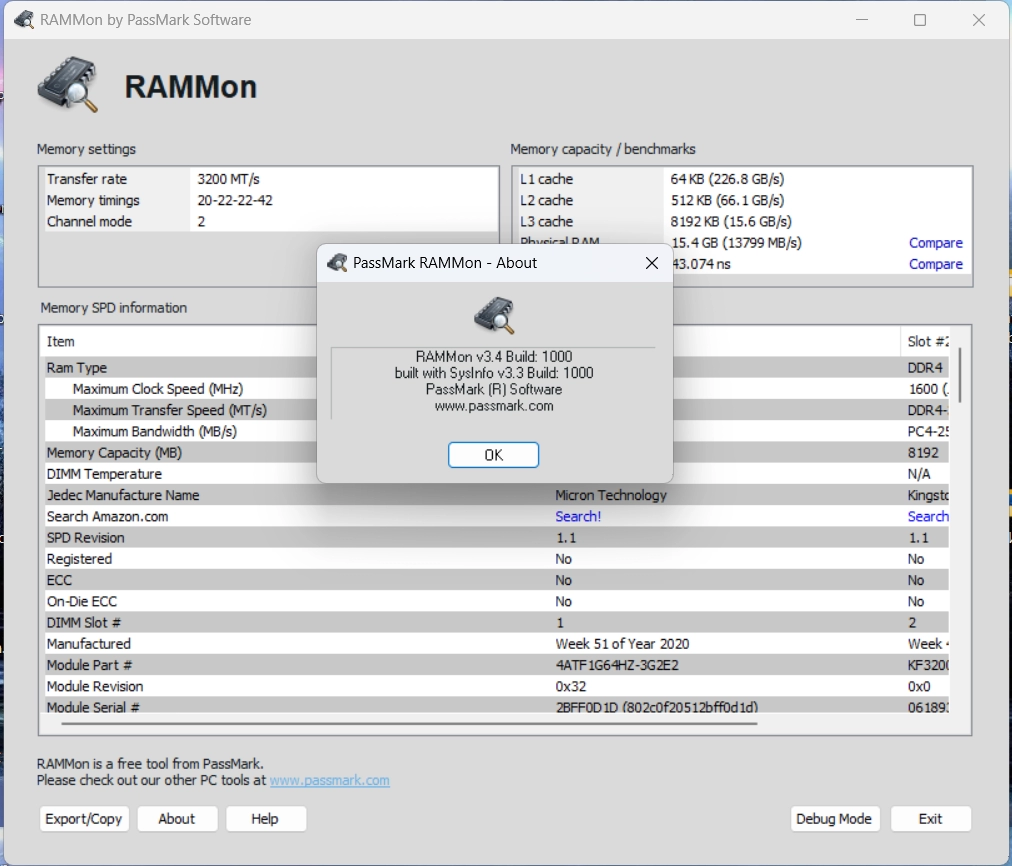Close the PassMark RAMMon About dialog

[x=652, y=263]
